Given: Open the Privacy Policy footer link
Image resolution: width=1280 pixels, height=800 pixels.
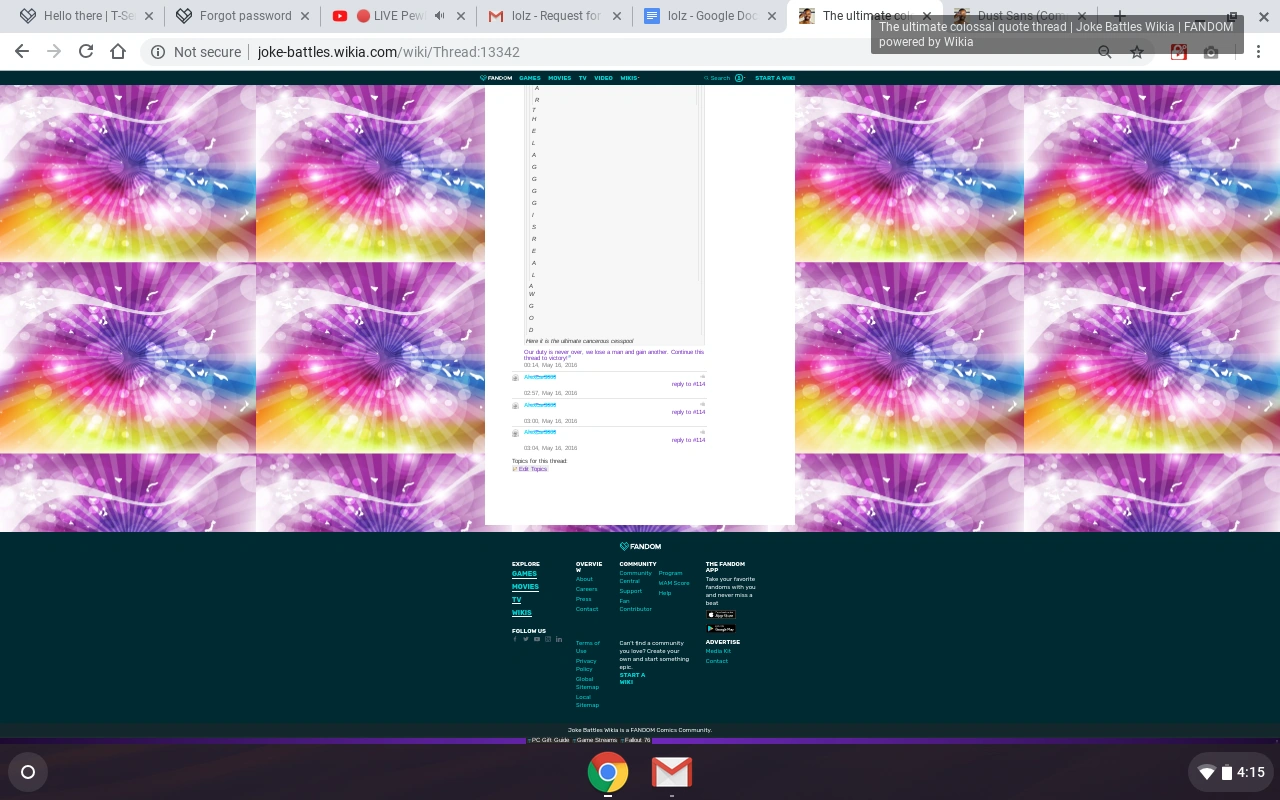Looking at the screenshot, I should tap(586, 664).
